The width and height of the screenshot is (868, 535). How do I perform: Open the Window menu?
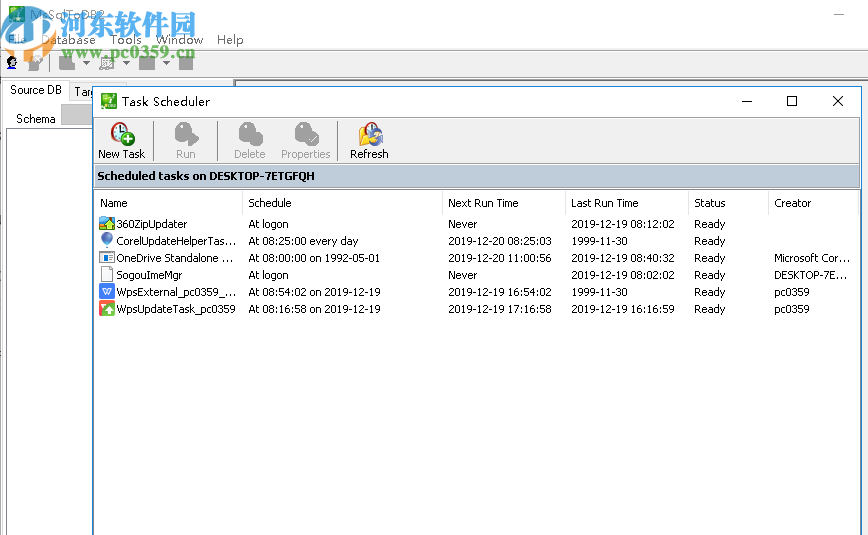(x=179, y=40)
